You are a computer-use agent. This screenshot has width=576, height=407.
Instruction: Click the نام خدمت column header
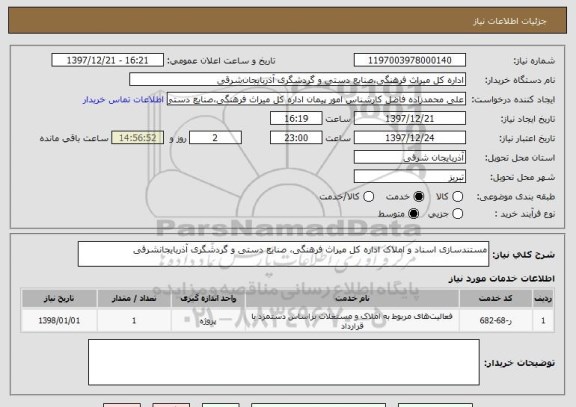pyautogui.click(x=352, y=298)
